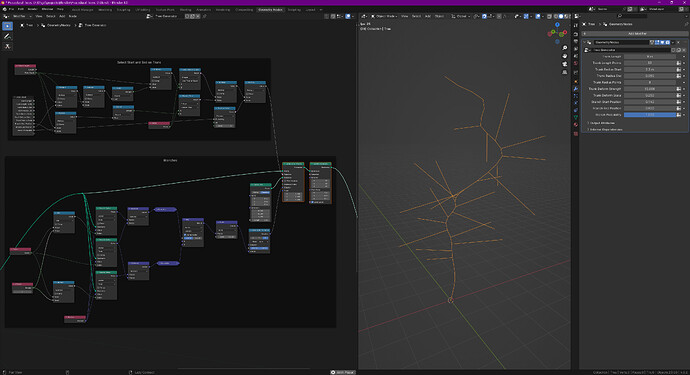Screen dimensions: 690x375
Task: Select the Links Cut tool in node editor
Action: pos(7,47)
